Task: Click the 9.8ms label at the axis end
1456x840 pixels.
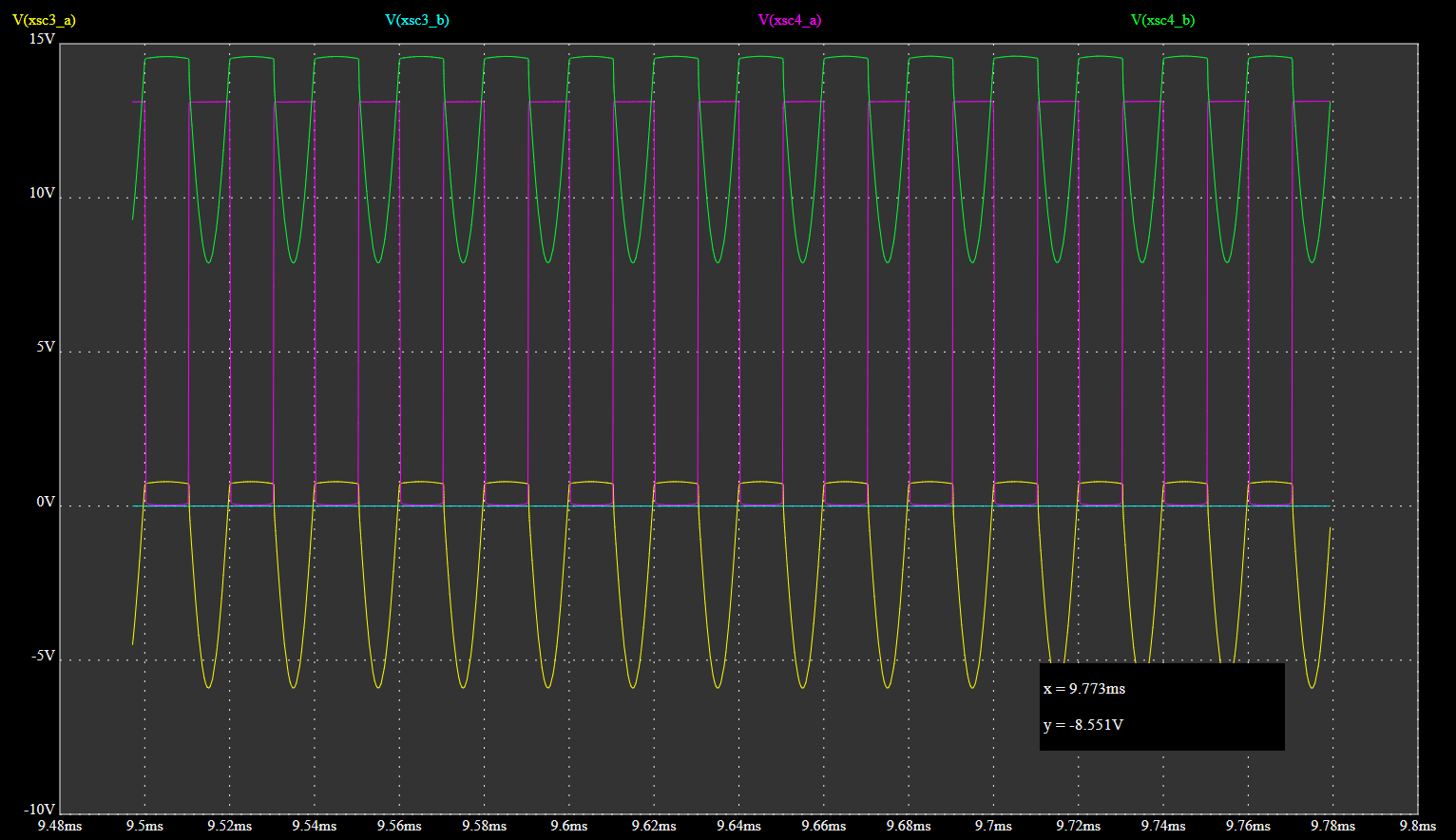Action: coord(1416,826)
